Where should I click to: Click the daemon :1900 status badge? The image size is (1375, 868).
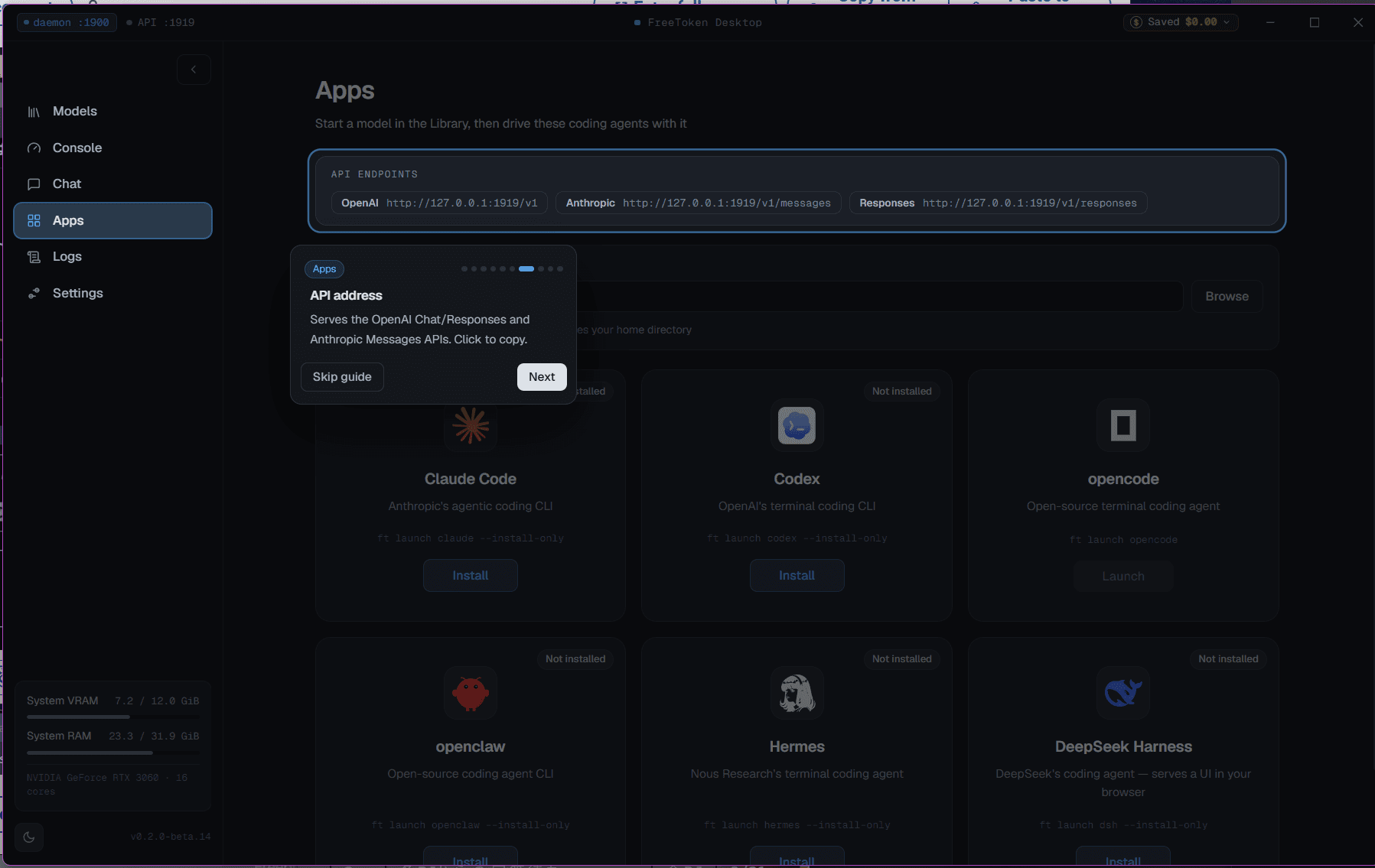point(67,22)
